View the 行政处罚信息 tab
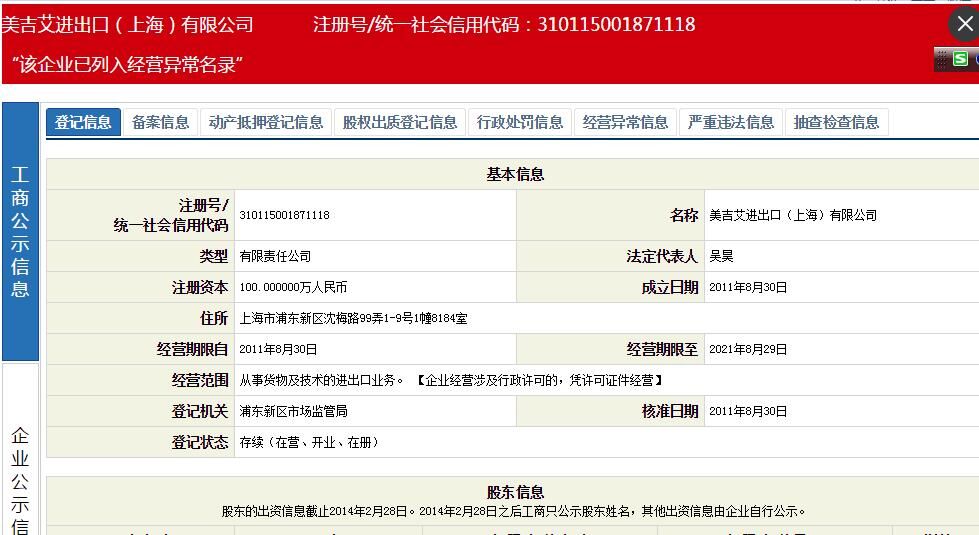 (520, 122)
